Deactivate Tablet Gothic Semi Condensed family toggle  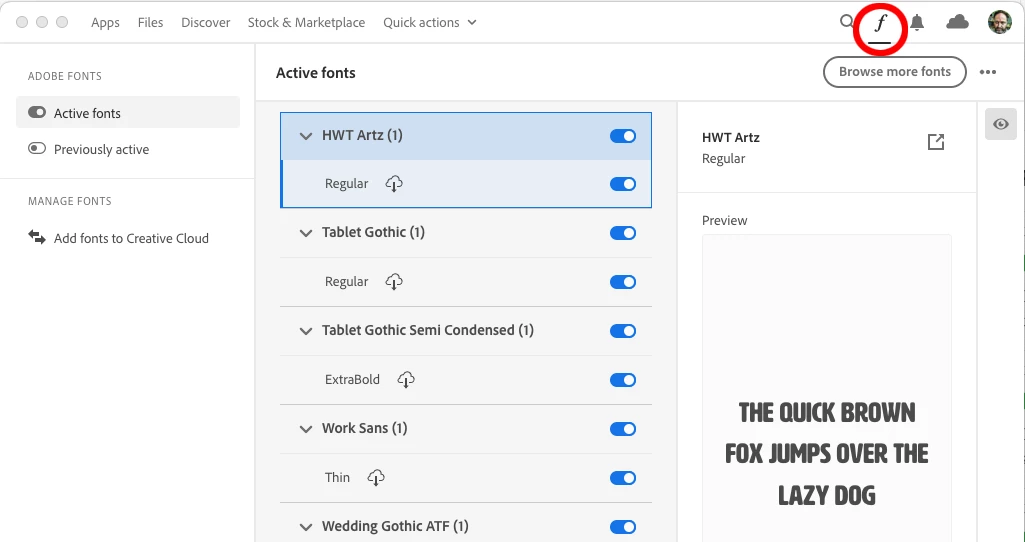623,331
